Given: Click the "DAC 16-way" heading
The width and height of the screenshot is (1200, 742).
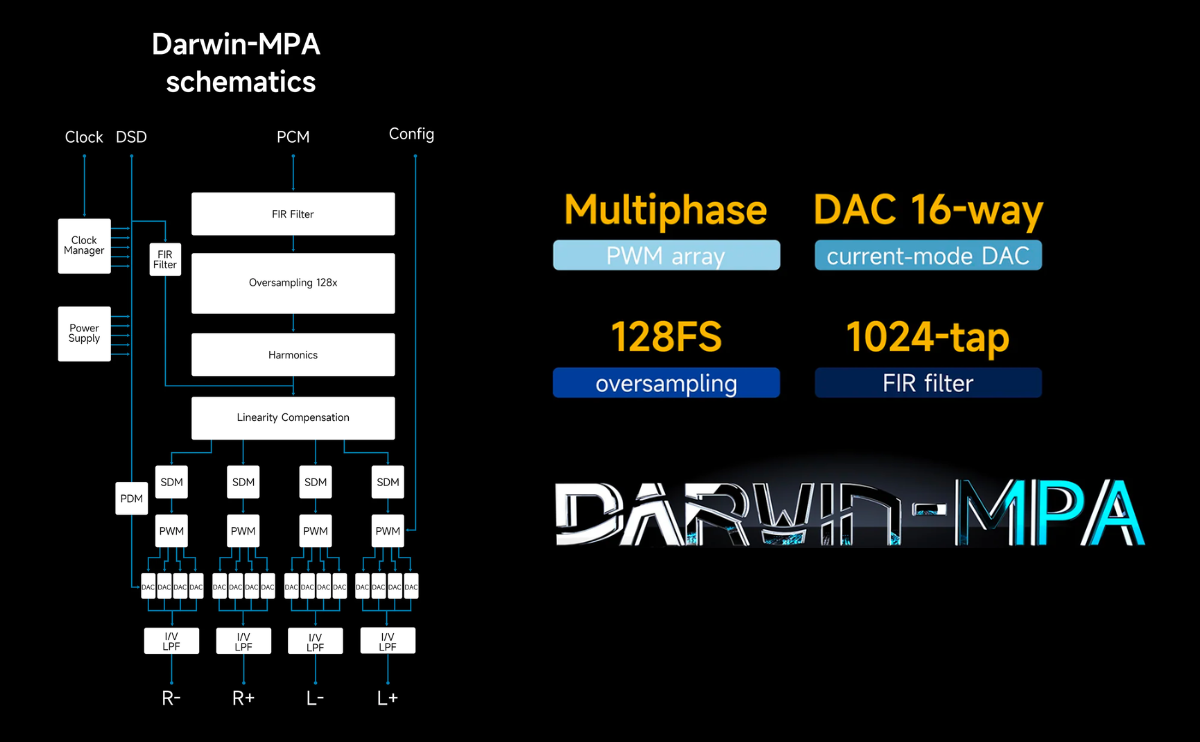Looking at the screenshot, I should [x=928, y=210].
